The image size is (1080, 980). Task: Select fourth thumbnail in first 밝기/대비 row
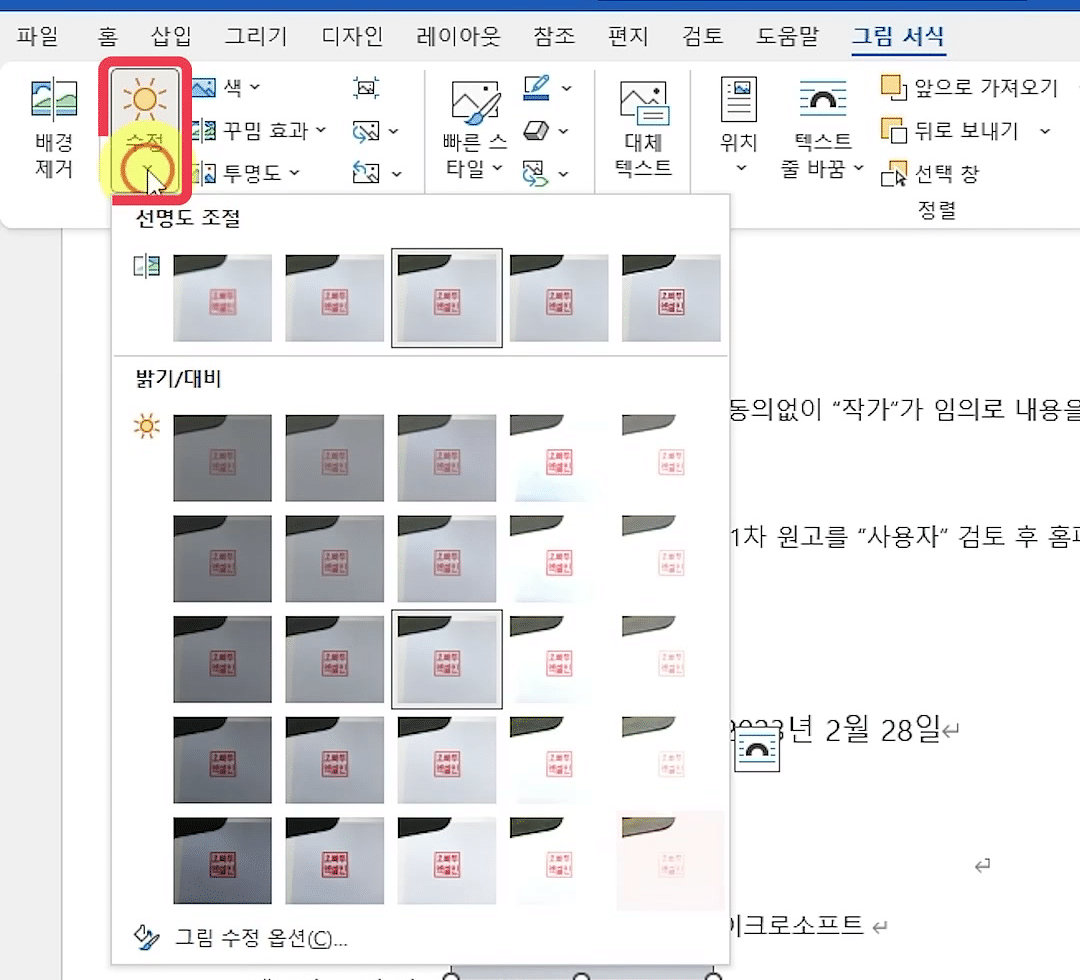click(559, 458)
